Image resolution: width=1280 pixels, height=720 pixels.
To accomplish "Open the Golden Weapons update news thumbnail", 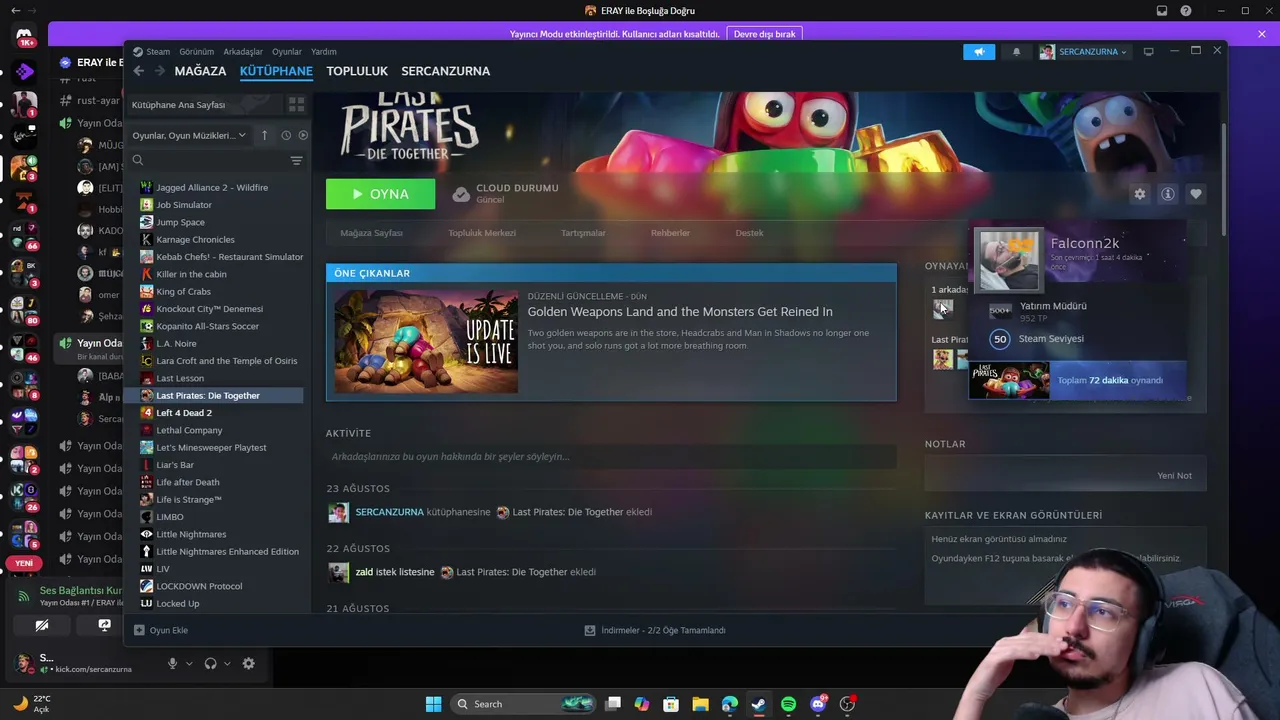I will coord(426,341).
